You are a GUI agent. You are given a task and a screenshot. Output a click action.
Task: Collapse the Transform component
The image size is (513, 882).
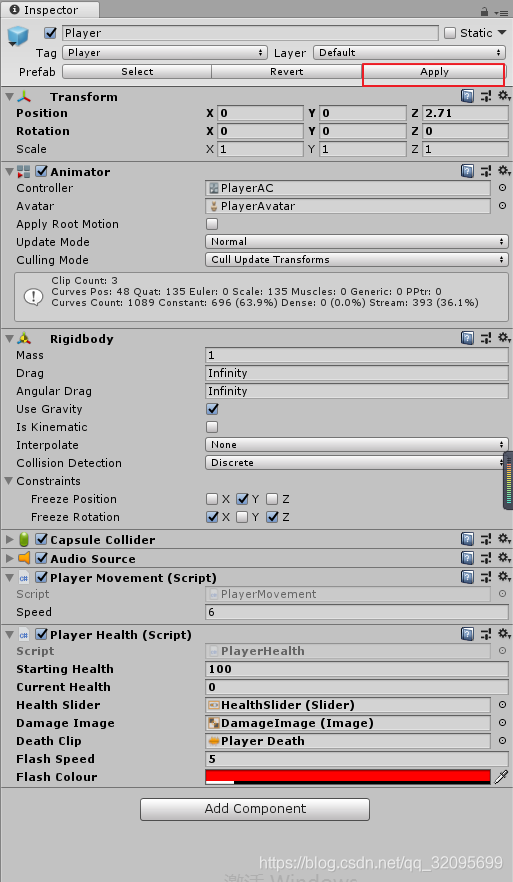pyautogui.click(x=9, y=97)
